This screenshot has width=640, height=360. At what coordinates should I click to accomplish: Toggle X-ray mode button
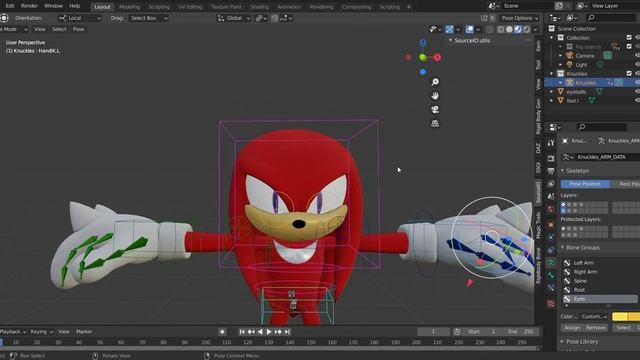click(x=489, y=29)
